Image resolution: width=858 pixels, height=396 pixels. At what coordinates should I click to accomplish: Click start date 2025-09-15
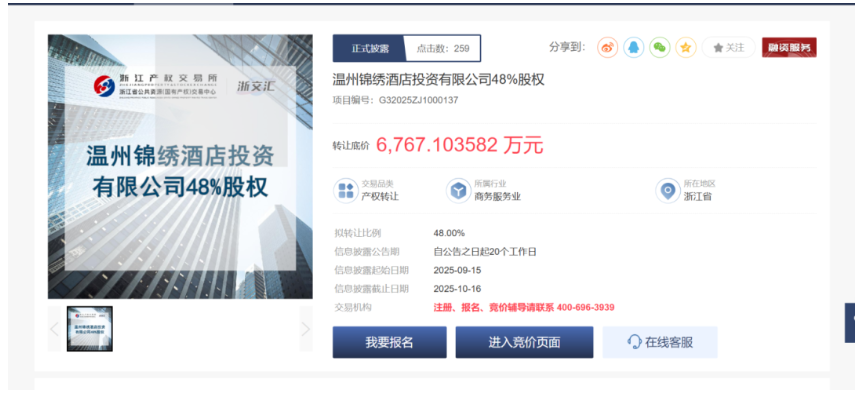click(457, 270)
